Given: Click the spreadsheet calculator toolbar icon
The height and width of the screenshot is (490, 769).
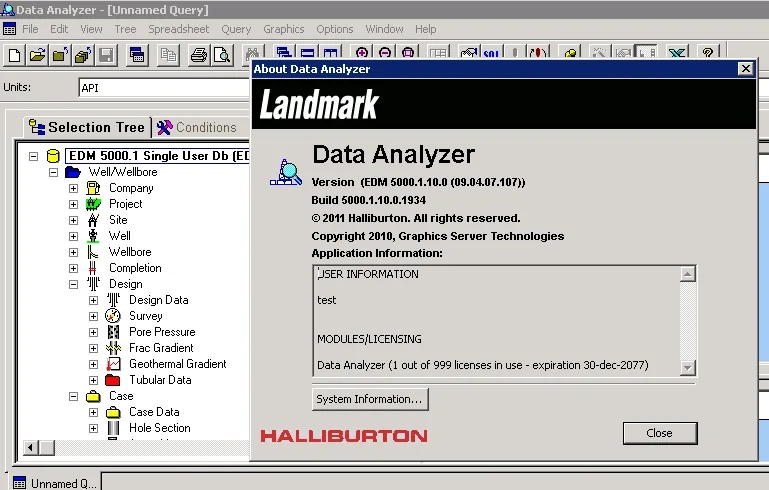Looking at the screenshot, I should point(137,55).
